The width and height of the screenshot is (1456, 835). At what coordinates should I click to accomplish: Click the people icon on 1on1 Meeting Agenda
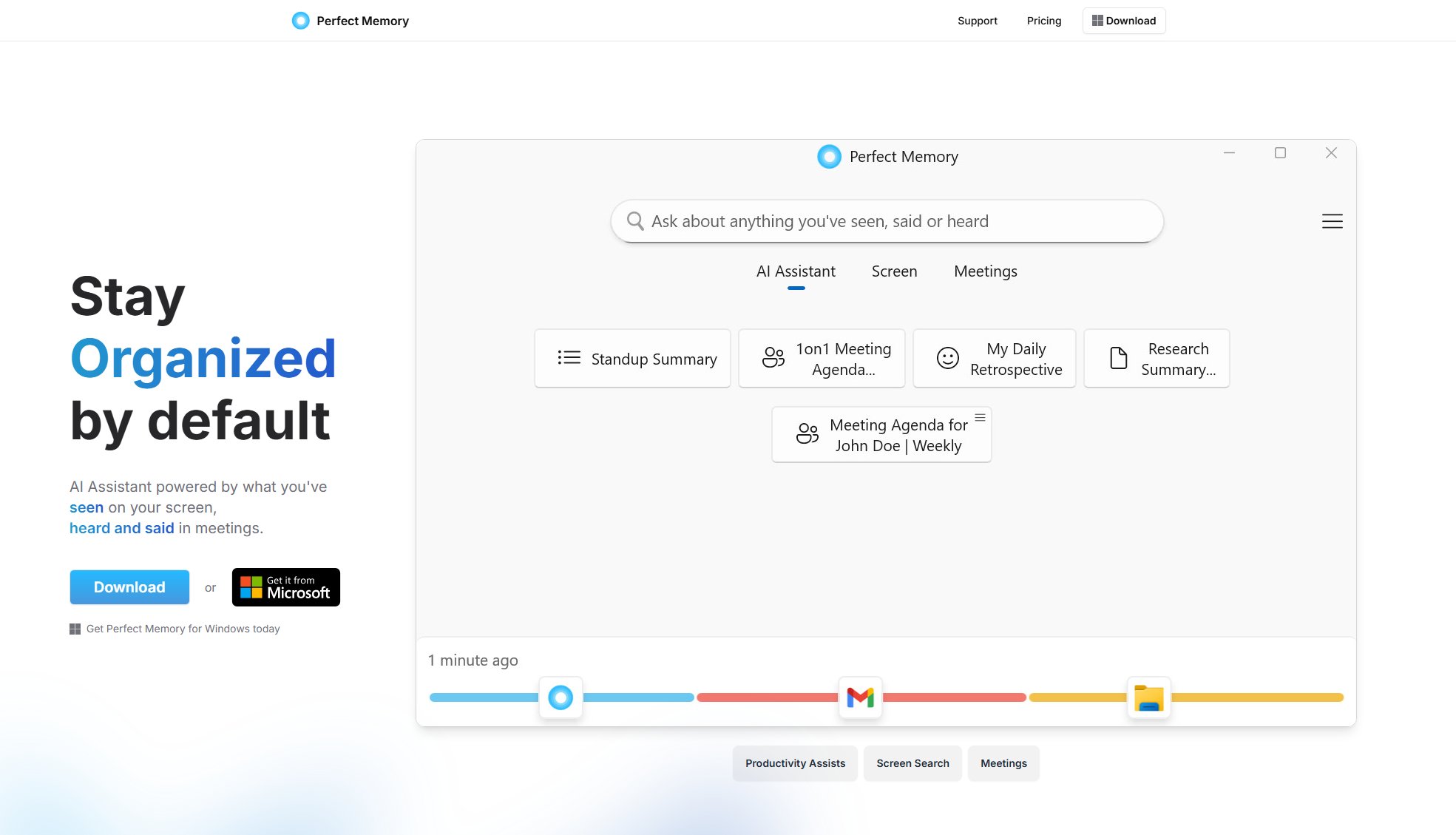[772, 357]
